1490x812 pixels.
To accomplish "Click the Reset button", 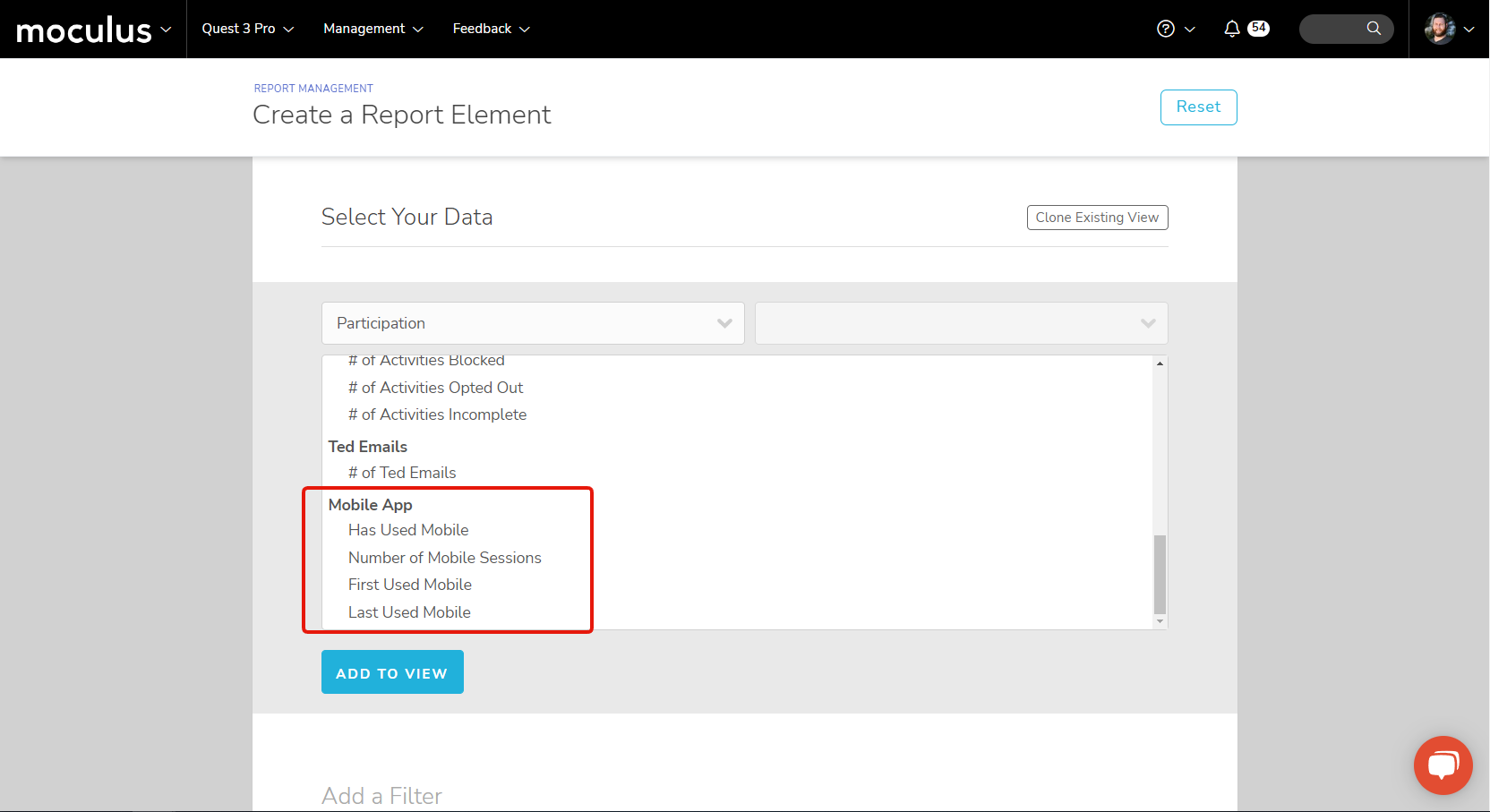I will [x=1198, y=107].
